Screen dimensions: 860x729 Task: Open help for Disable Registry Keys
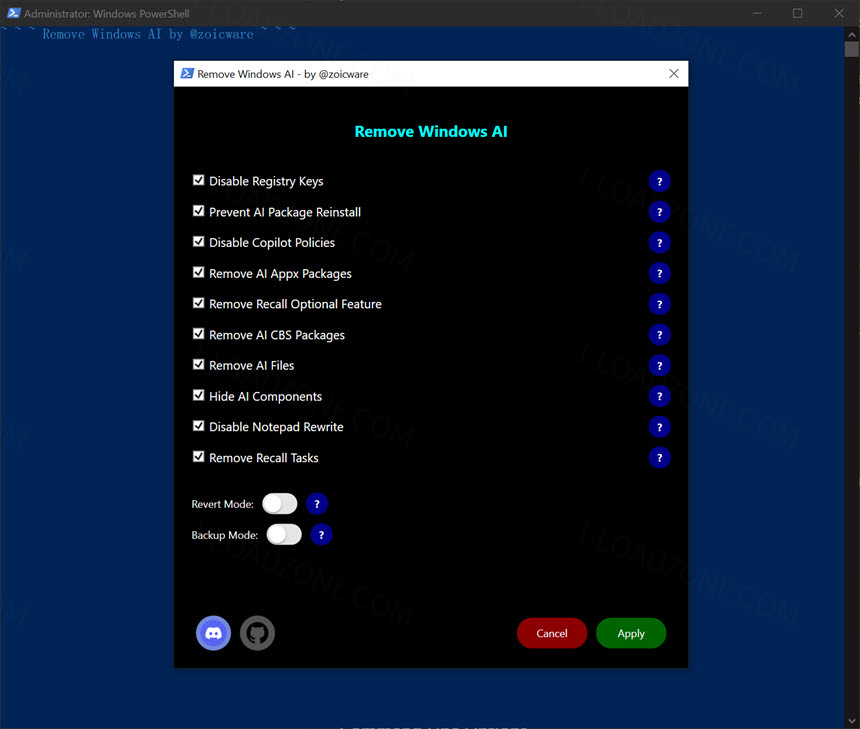pos(659,182)
